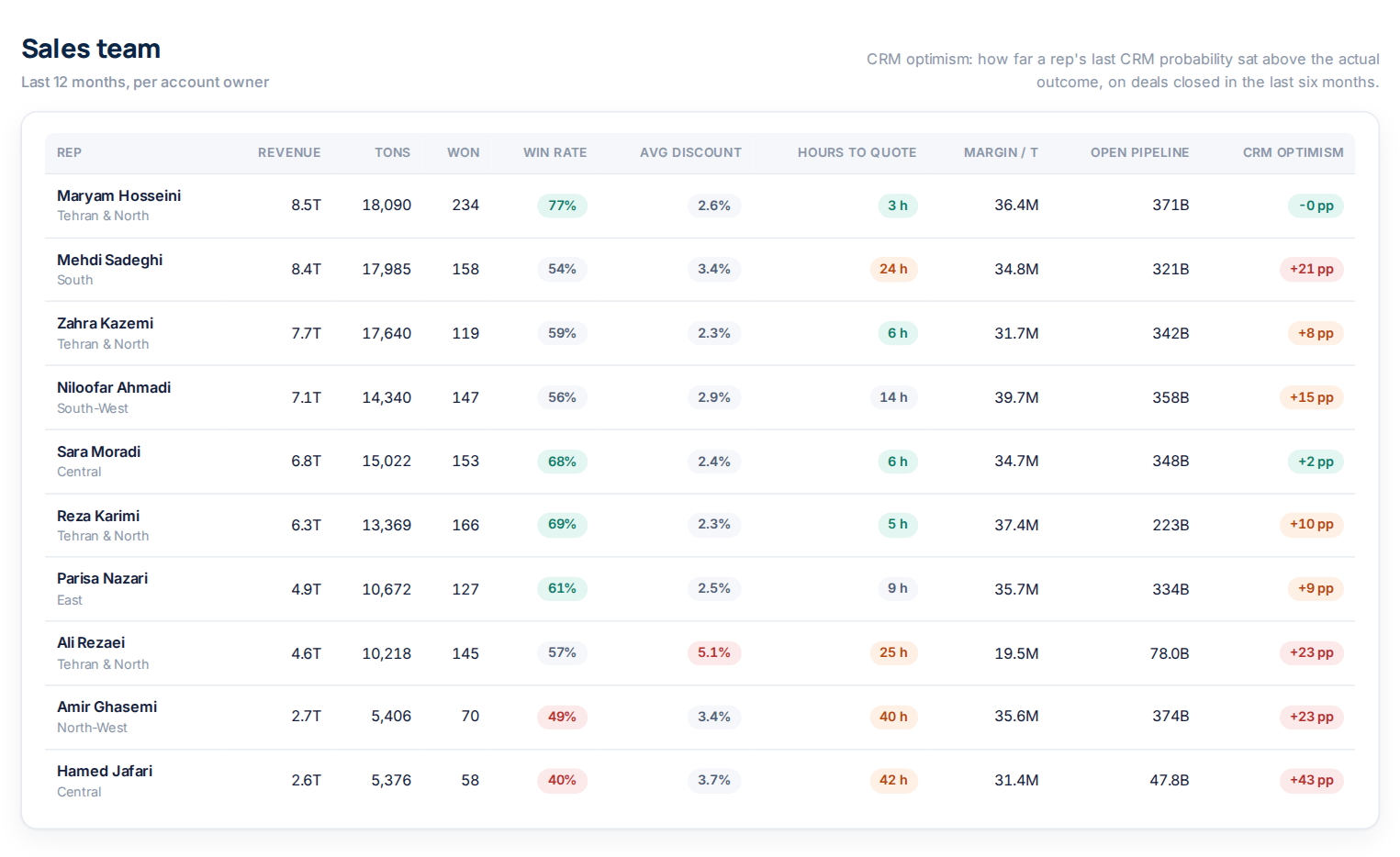Viewport: 1400px width, 857px height.
Task: Sort by the CRM OPTIMISM header
Action: pyautogui.click(x=1294, y=152)
